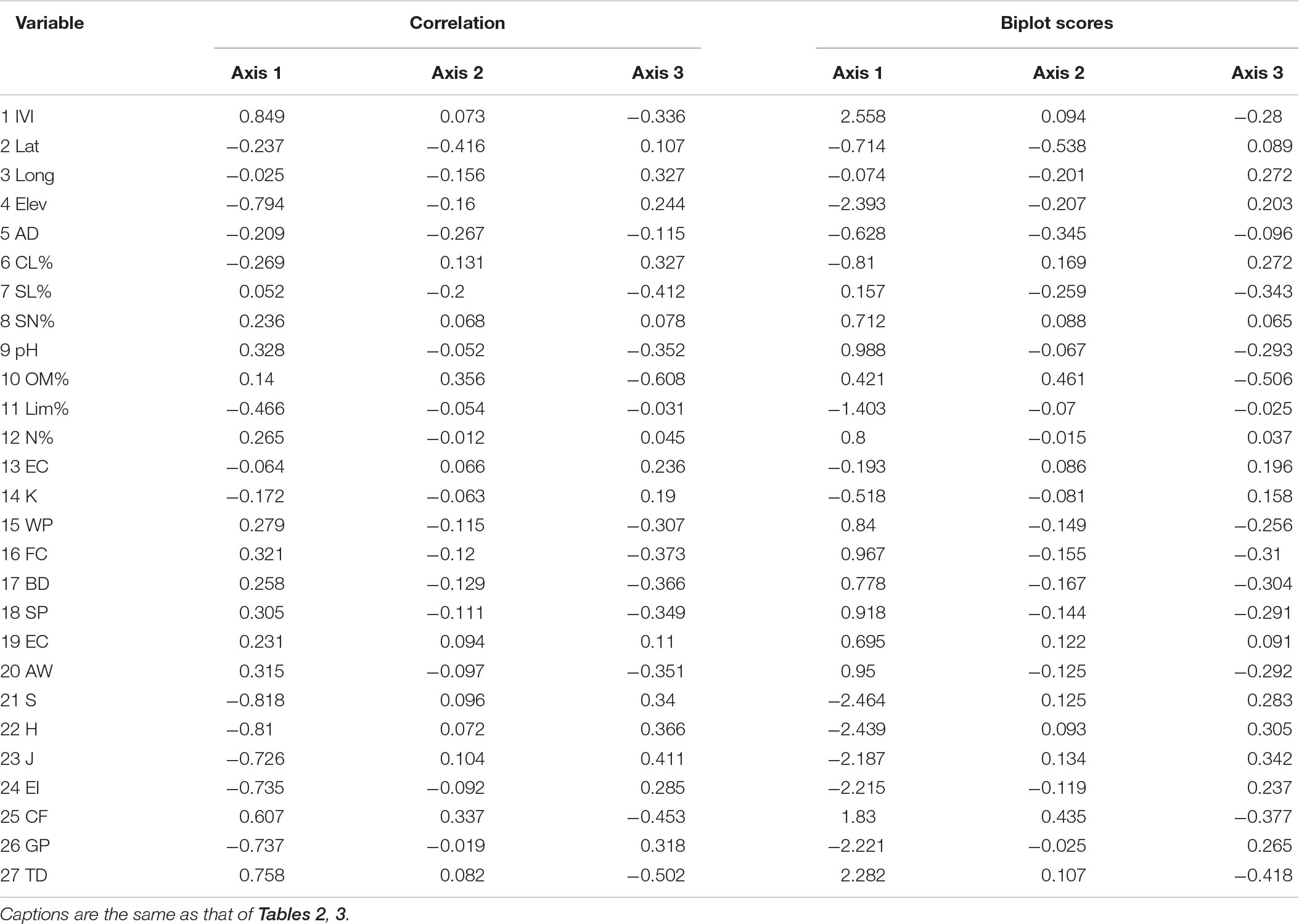Click the Axis 3 header under Biplot scores
1299x924 pixels.
(1256, 73)
